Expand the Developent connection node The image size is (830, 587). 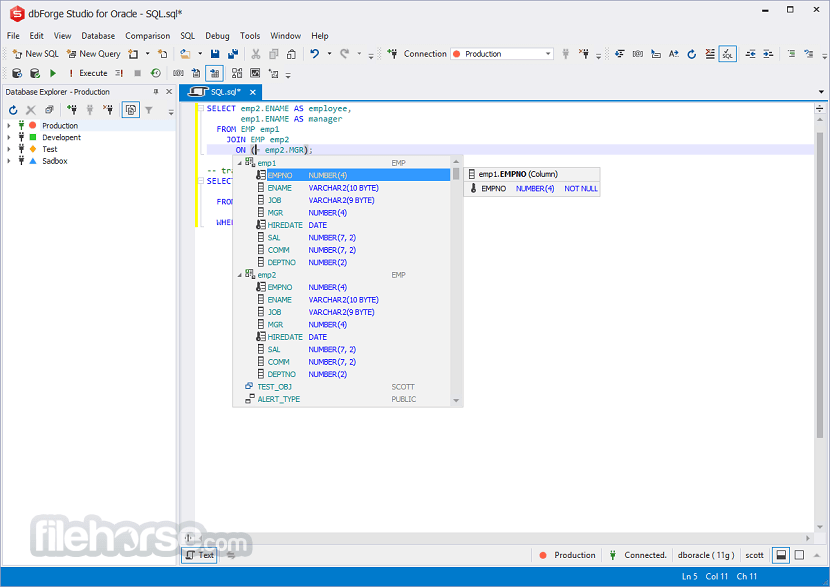pyautogui.click(x=8, y=137)
